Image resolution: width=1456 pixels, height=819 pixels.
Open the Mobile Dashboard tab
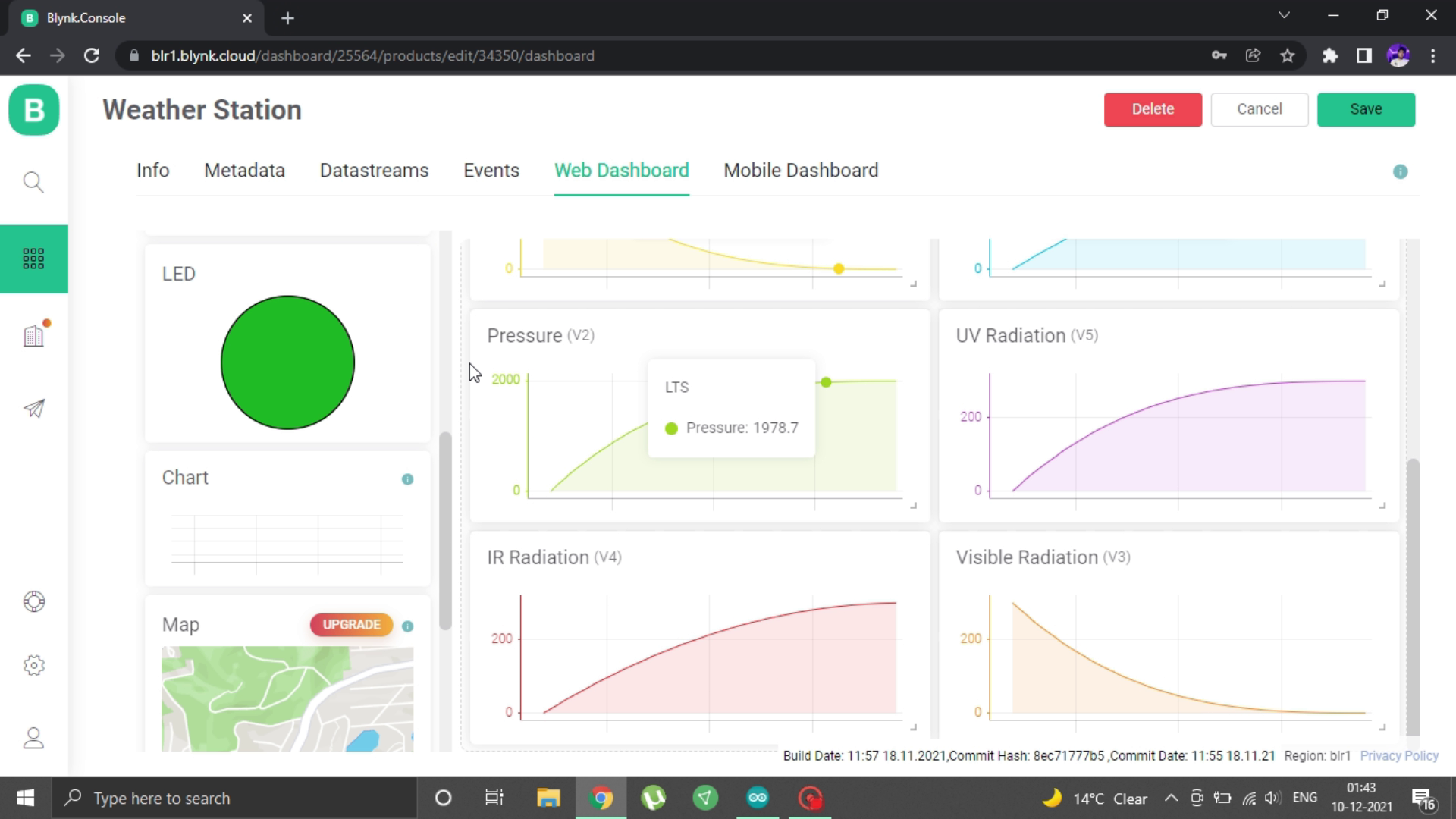pos(801,171)
